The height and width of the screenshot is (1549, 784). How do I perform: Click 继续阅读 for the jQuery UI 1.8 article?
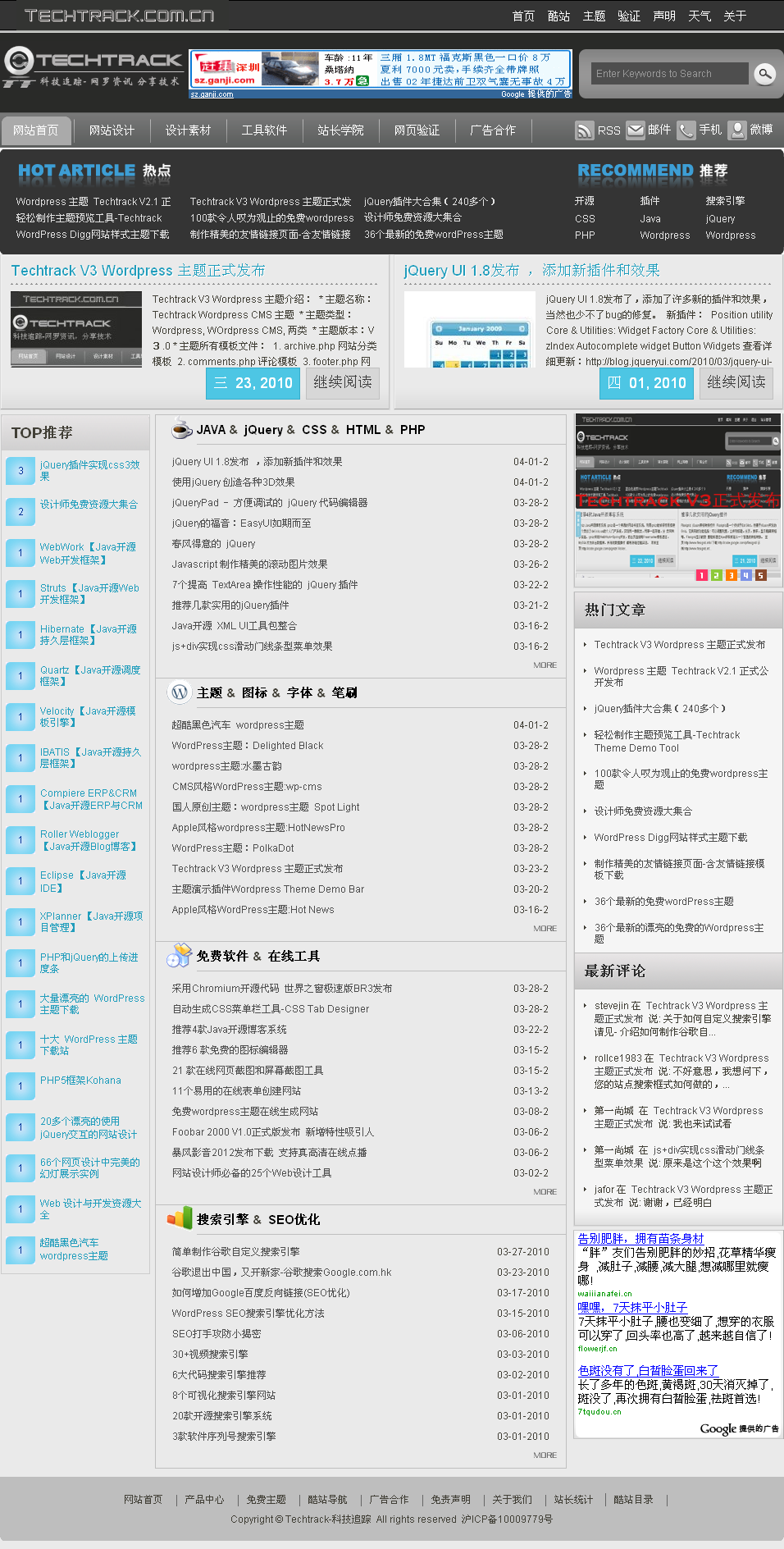[x=736, y=383]
